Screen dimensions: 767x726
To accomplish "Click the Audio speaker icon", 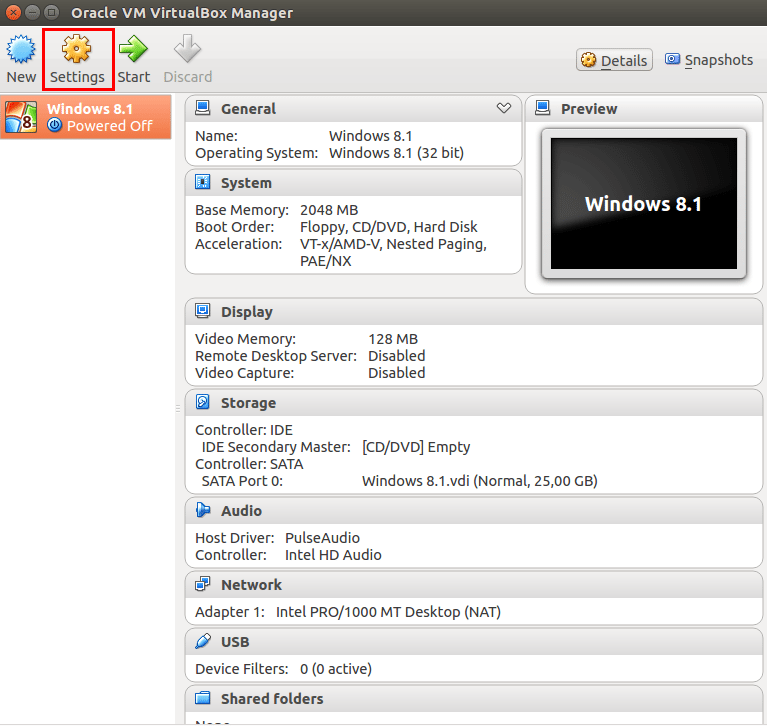I will (x=203, y=510).
